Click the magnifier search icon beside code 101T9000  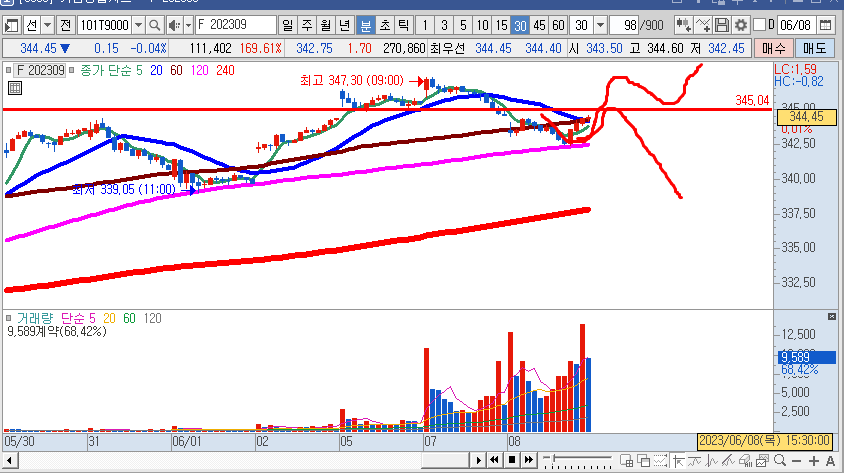click(158, 25)
